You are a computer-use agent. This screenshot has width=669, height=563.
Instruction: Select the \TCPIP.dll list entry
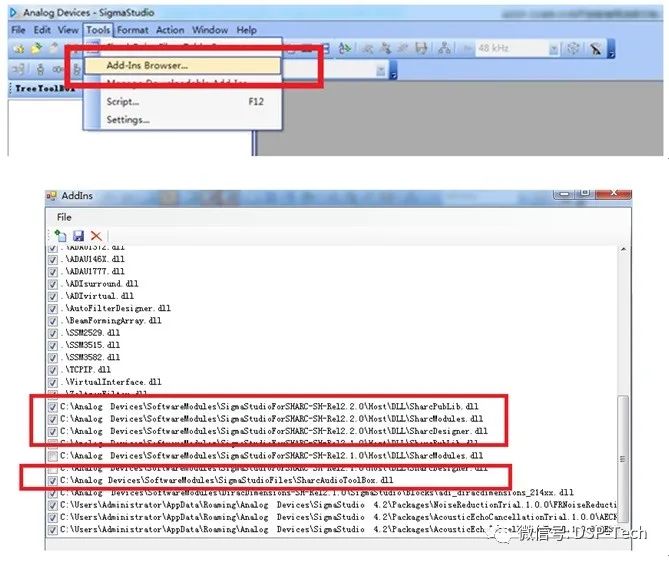point(85,370)
